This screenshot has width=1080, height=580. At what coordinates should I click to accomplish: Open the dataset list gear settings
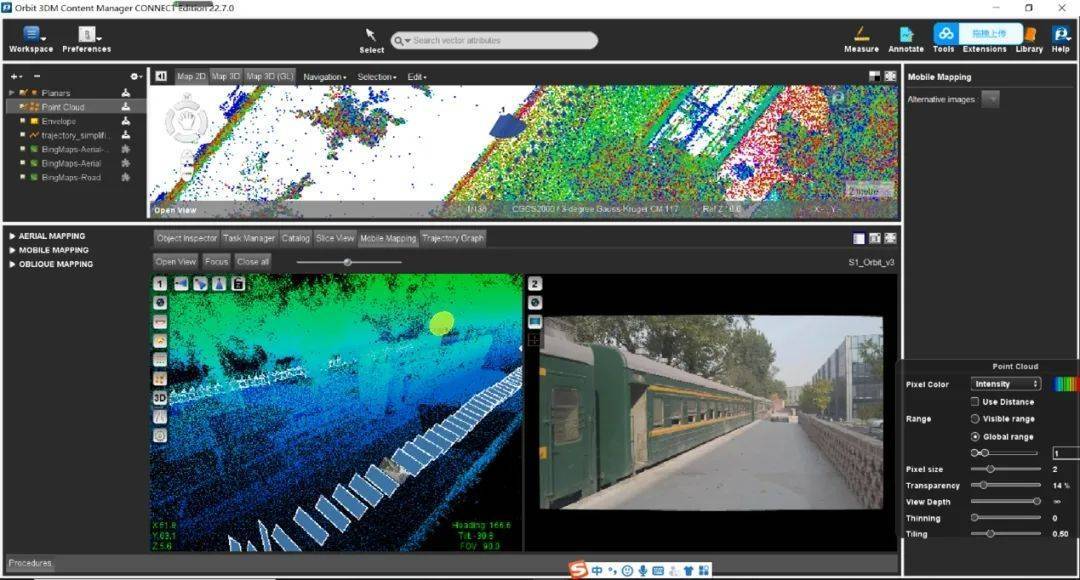[x=136, y=76]
